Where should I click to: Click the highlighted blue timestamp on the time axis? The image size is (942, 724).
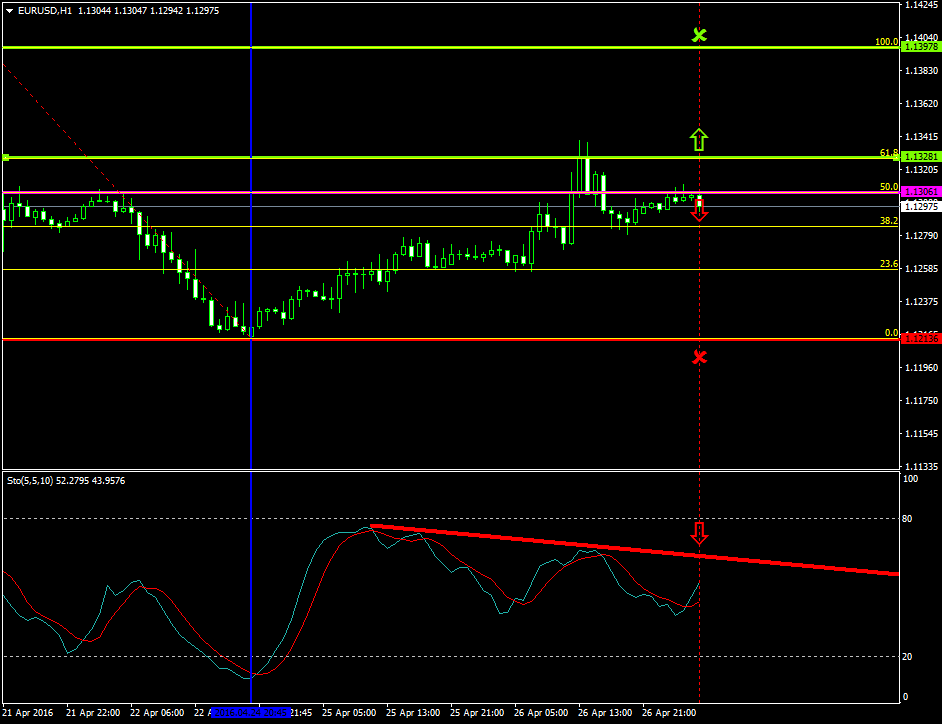(x=249, y=714)
